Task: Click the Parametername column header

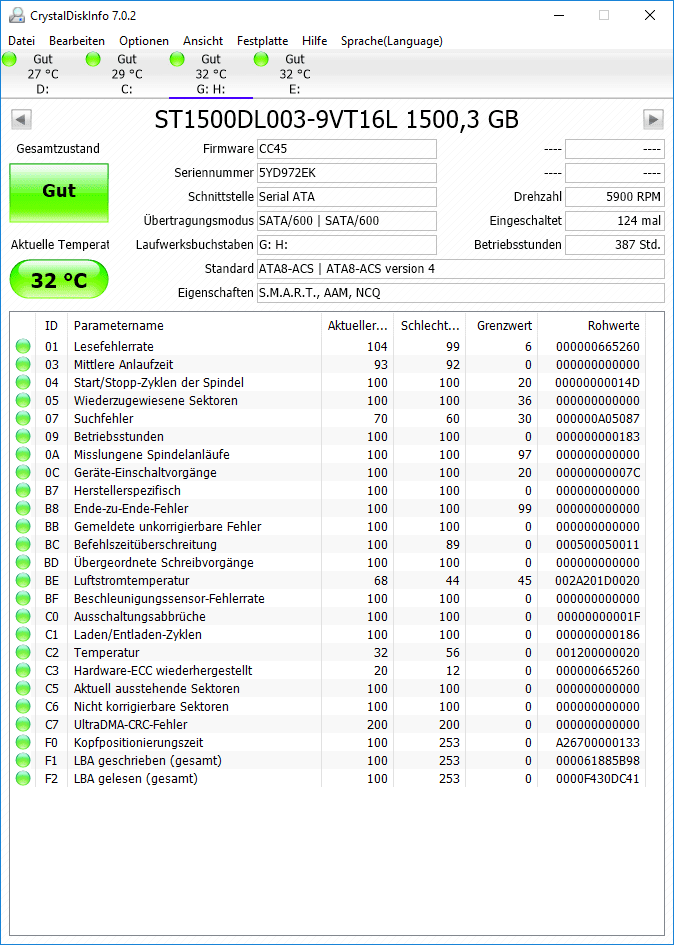Action: (x=194, y=325)
